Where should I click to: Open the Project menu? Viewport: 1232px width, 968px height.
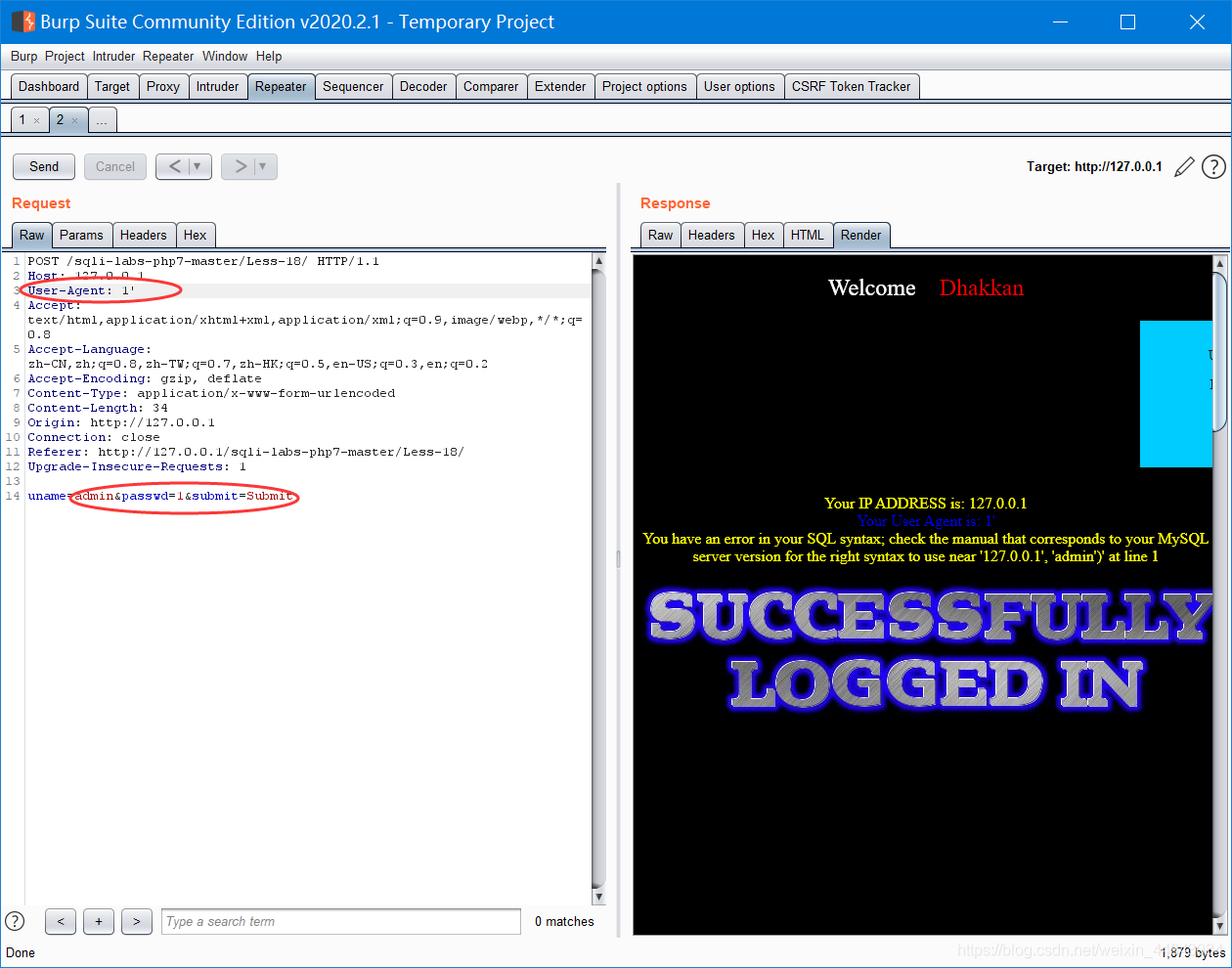tap(65, 56)
